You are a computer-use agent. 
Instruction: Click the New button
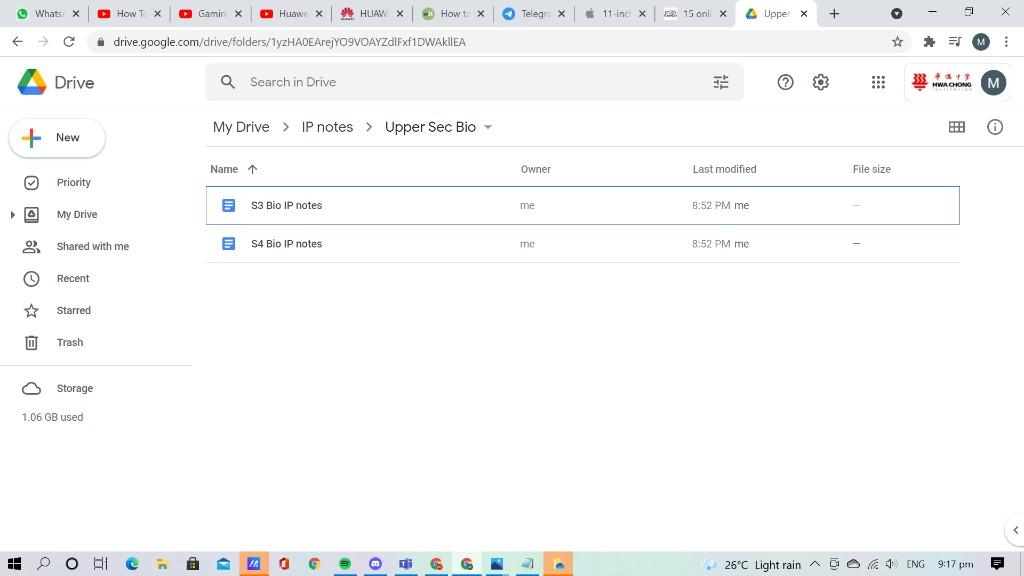coord(57,138)
